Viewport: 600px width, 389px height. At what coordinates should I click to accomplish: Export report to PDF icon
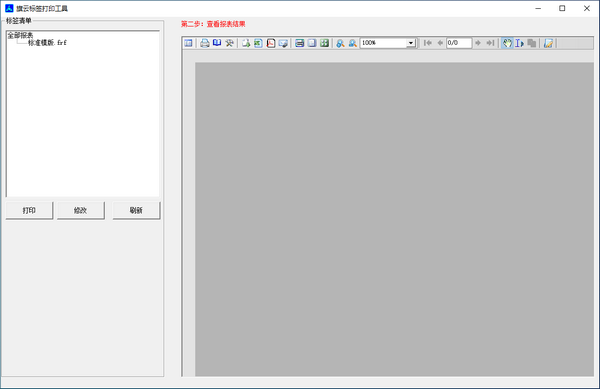271,43
